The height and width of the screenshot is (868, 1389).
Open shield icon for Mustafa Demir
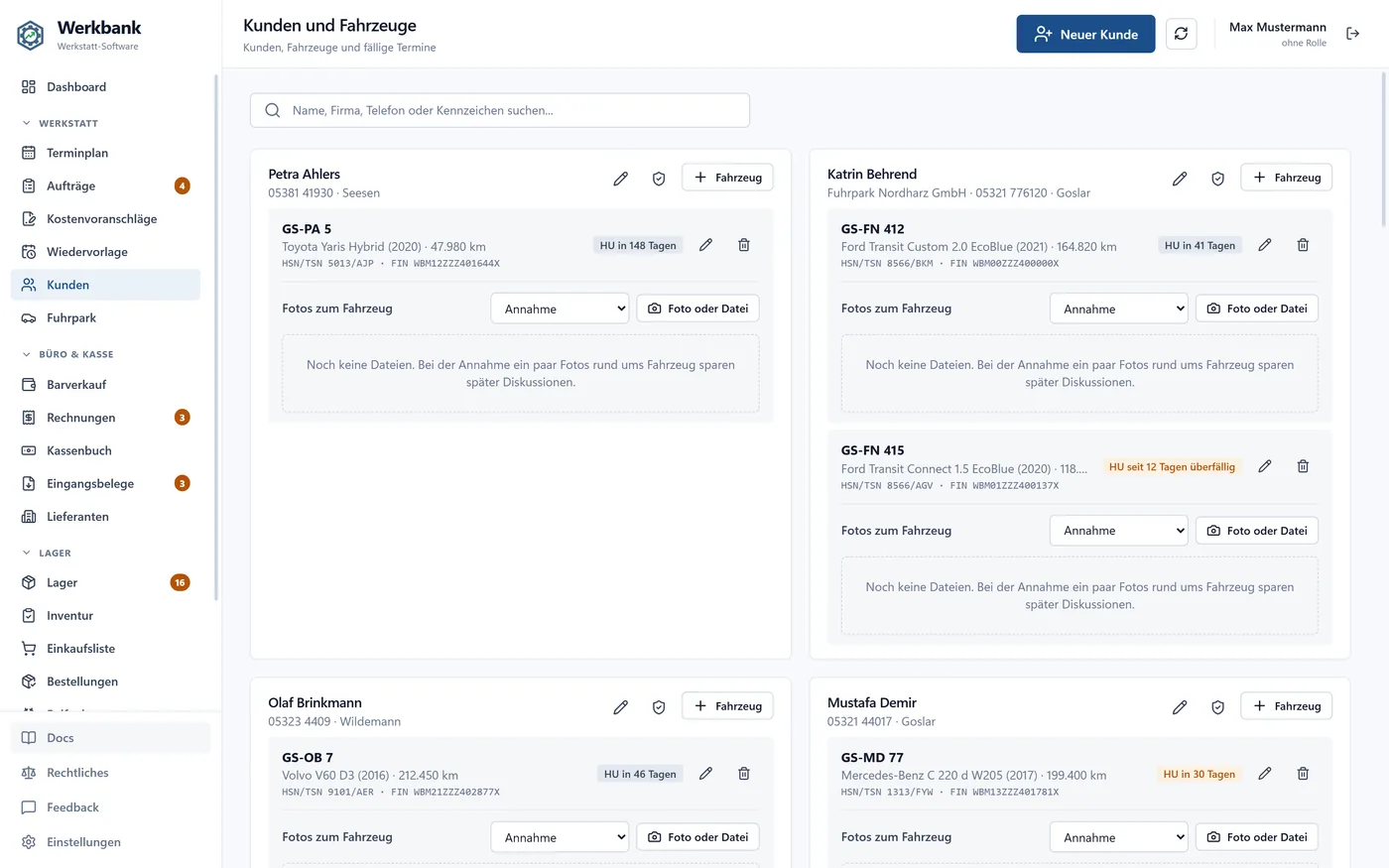(x=1217, y=707)
